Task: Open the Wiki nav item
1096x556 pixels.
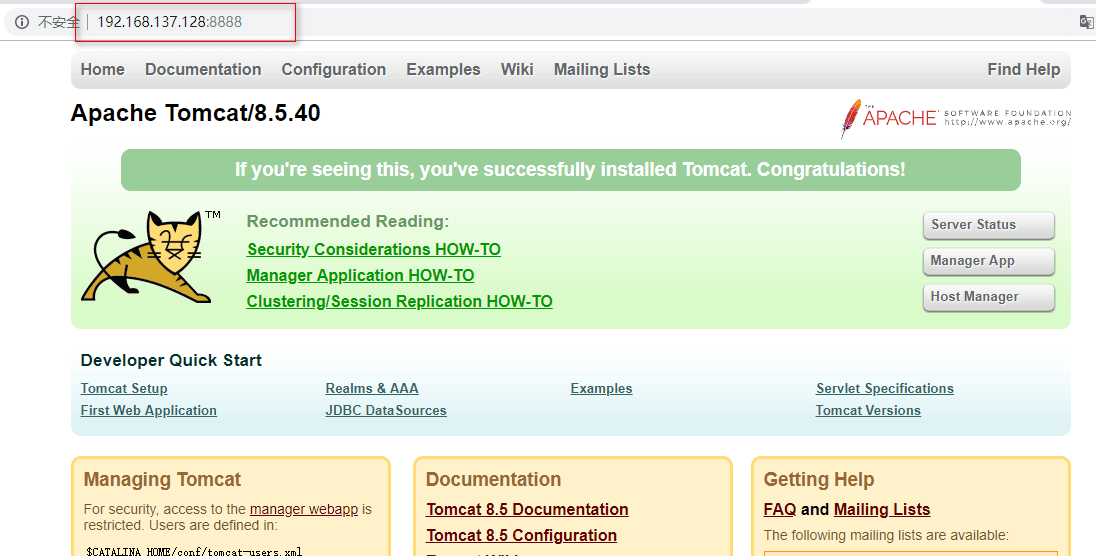Action: click(x=517, y=69)
